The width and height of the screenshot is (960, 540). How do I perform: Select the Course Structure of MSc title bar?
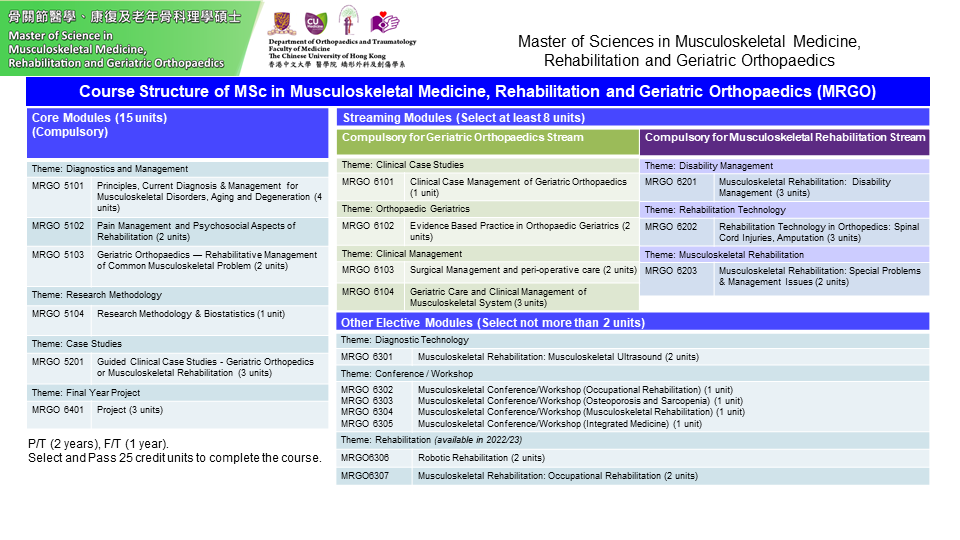click(x=478, y=92)
